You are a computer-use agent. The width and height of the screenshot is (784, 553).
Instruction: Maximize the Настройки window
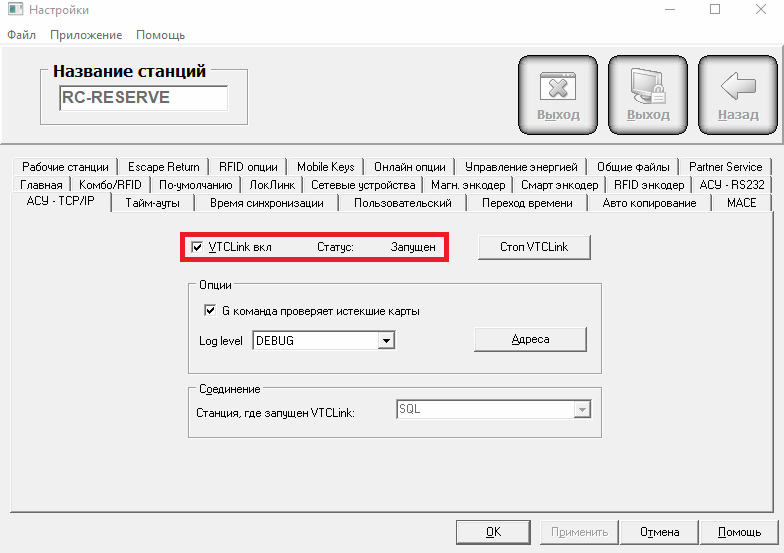715,10
